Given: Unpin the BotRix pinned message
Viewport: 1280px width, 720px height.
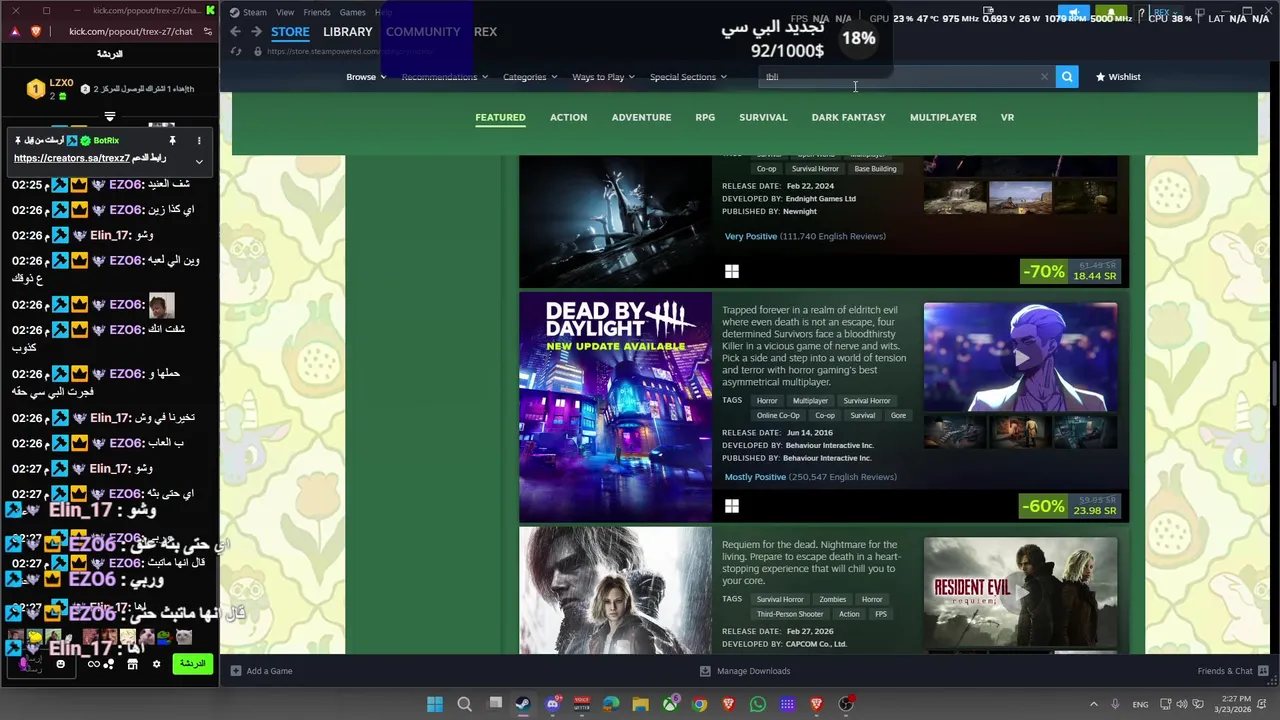Looking at the screenshot, I should (172, 141).
